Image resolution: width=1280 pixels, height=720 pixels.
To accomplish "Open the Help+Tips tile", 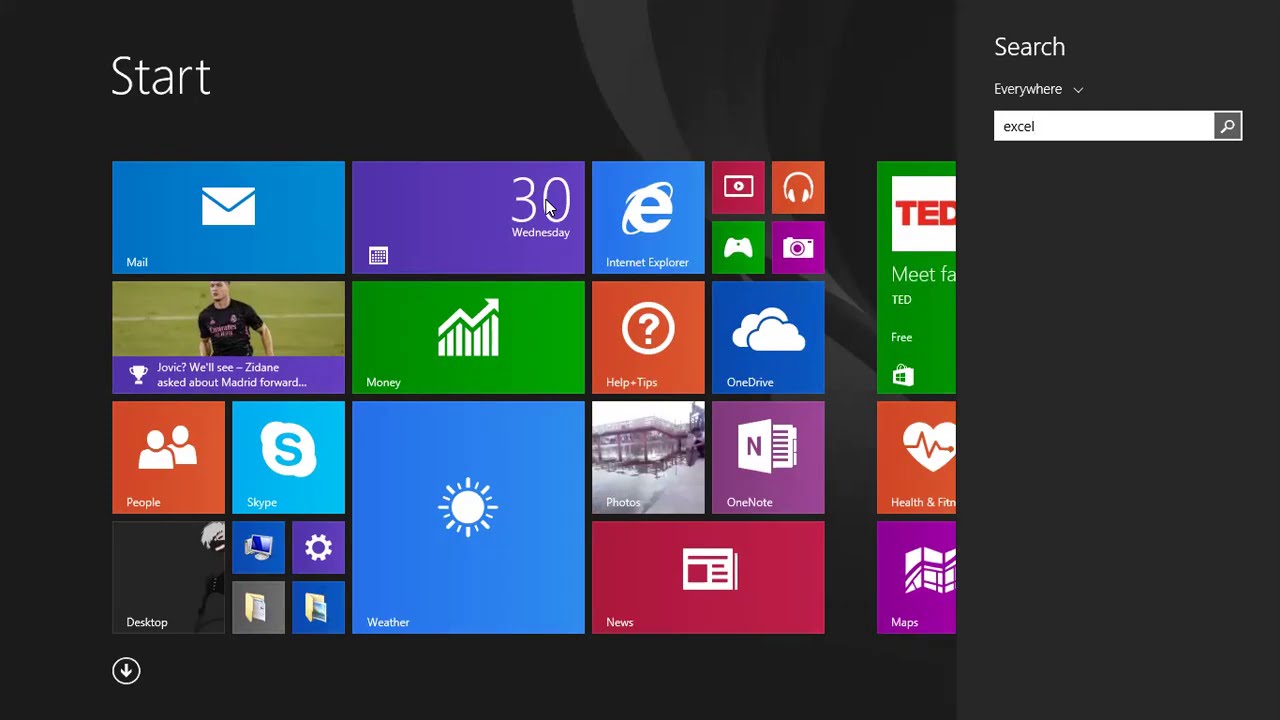I will (648, 337).
